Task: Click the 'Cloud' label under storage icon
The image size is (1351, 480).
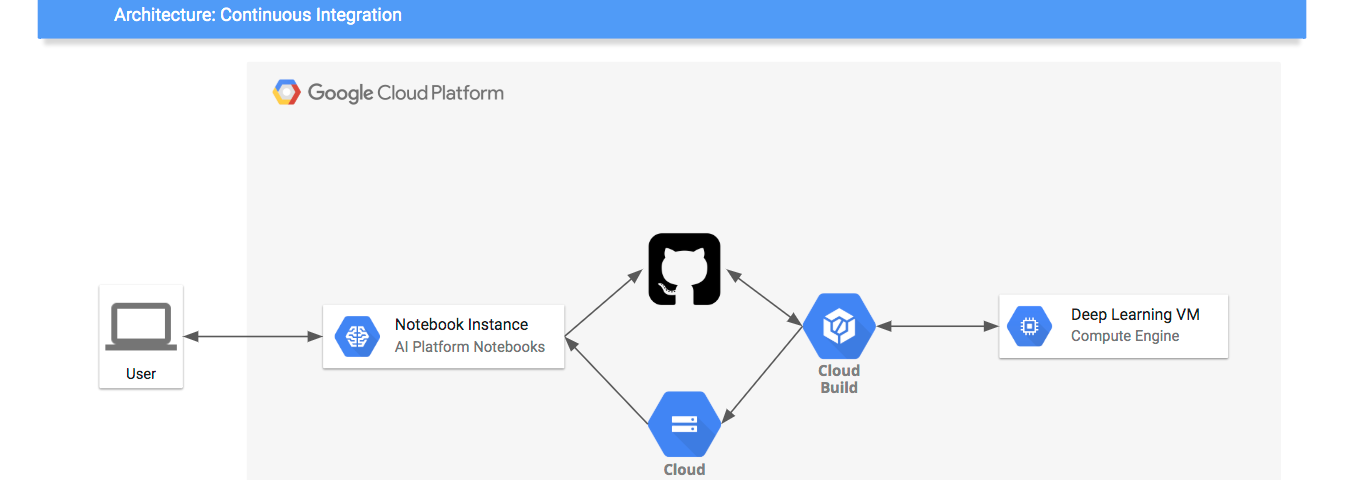Action: coord(685,469)
